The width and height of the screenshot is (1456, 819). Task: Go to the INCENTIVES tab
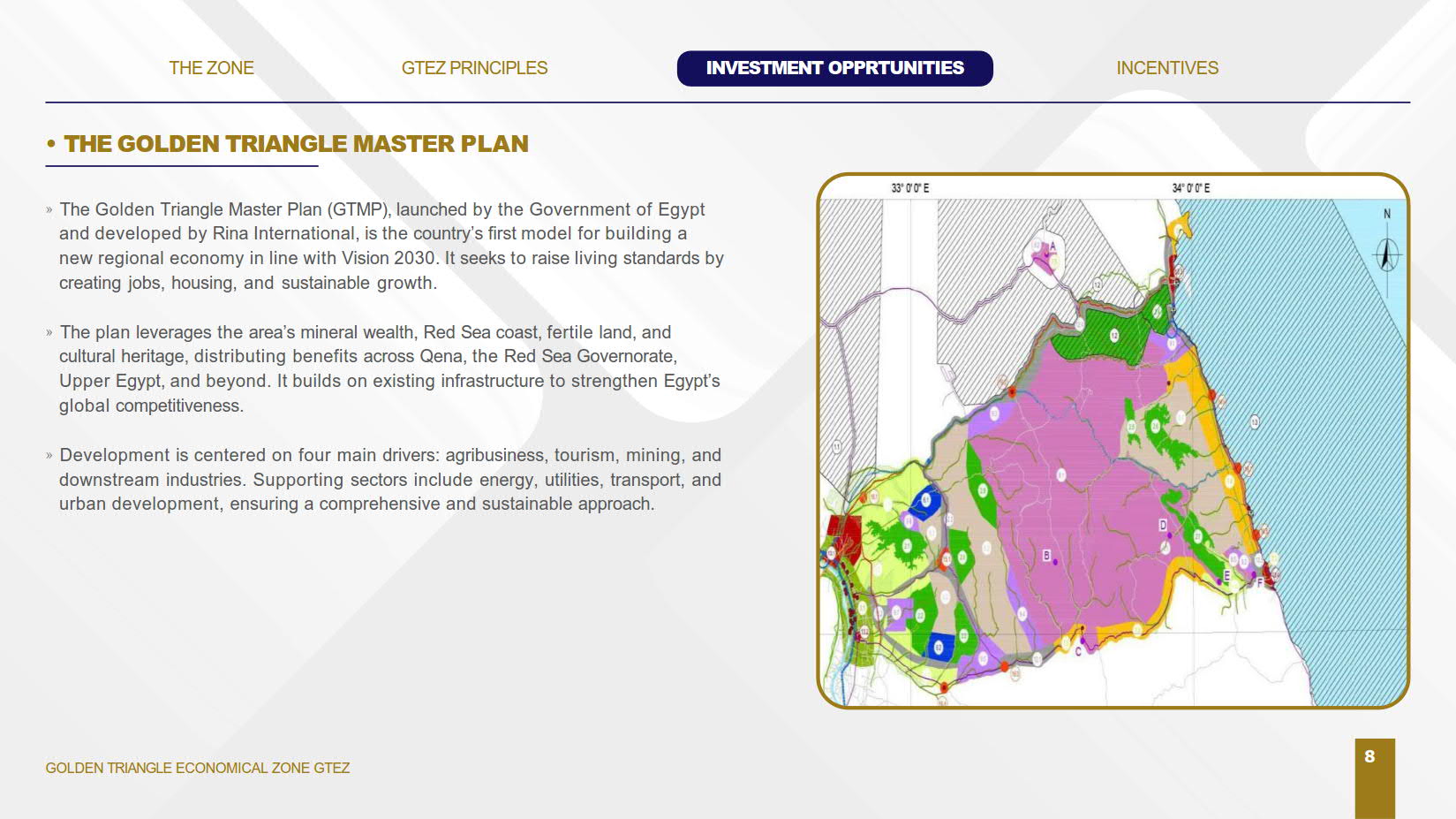click(1167, 68)
